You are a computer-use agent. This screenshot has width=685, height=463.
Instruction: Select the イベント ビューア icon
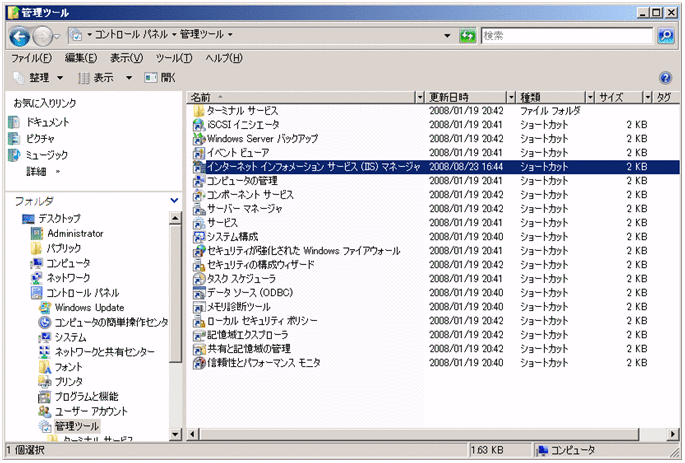click(199, 152)
